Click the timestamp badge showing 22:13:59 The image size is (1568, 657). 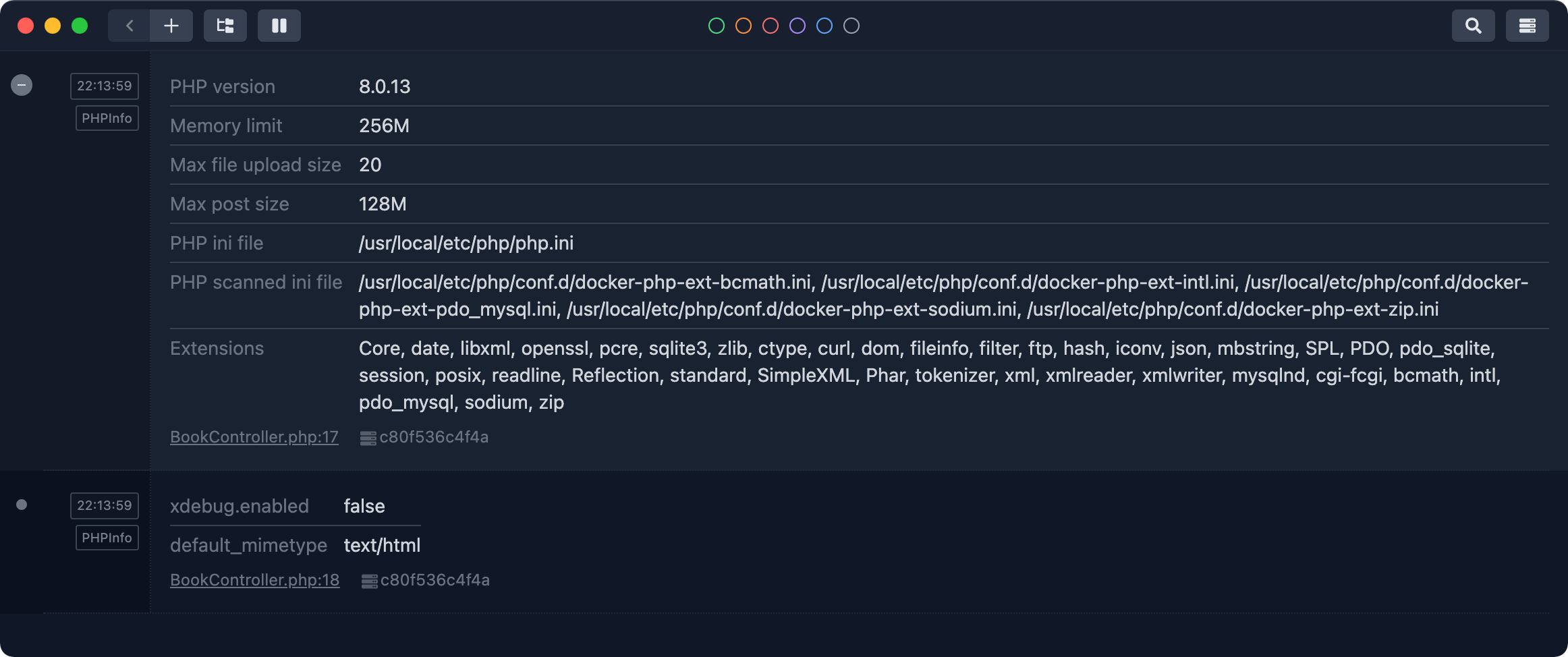tap(104, 86)
